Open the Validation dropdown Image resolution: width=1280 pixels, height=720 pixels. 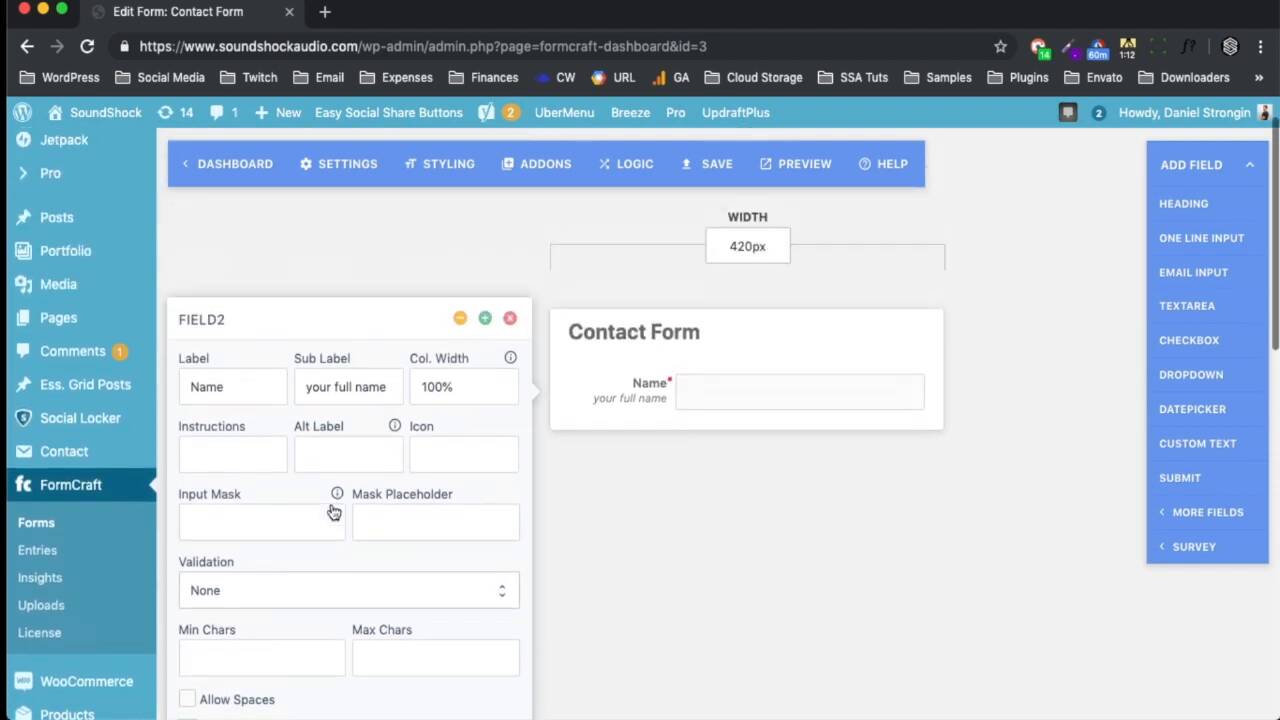pyautogui.click(x=349, y=590)
